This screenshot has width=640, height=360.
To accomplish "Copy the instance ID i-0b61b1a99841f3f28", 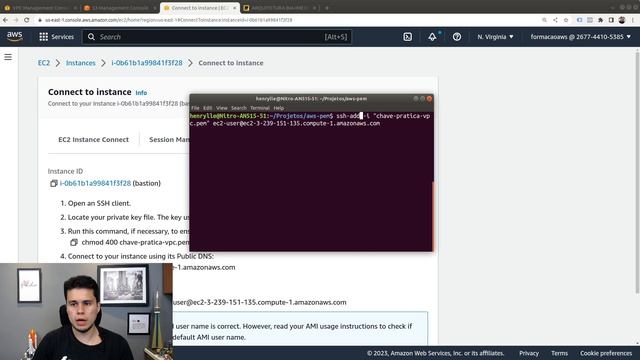I will pos(53,184).
